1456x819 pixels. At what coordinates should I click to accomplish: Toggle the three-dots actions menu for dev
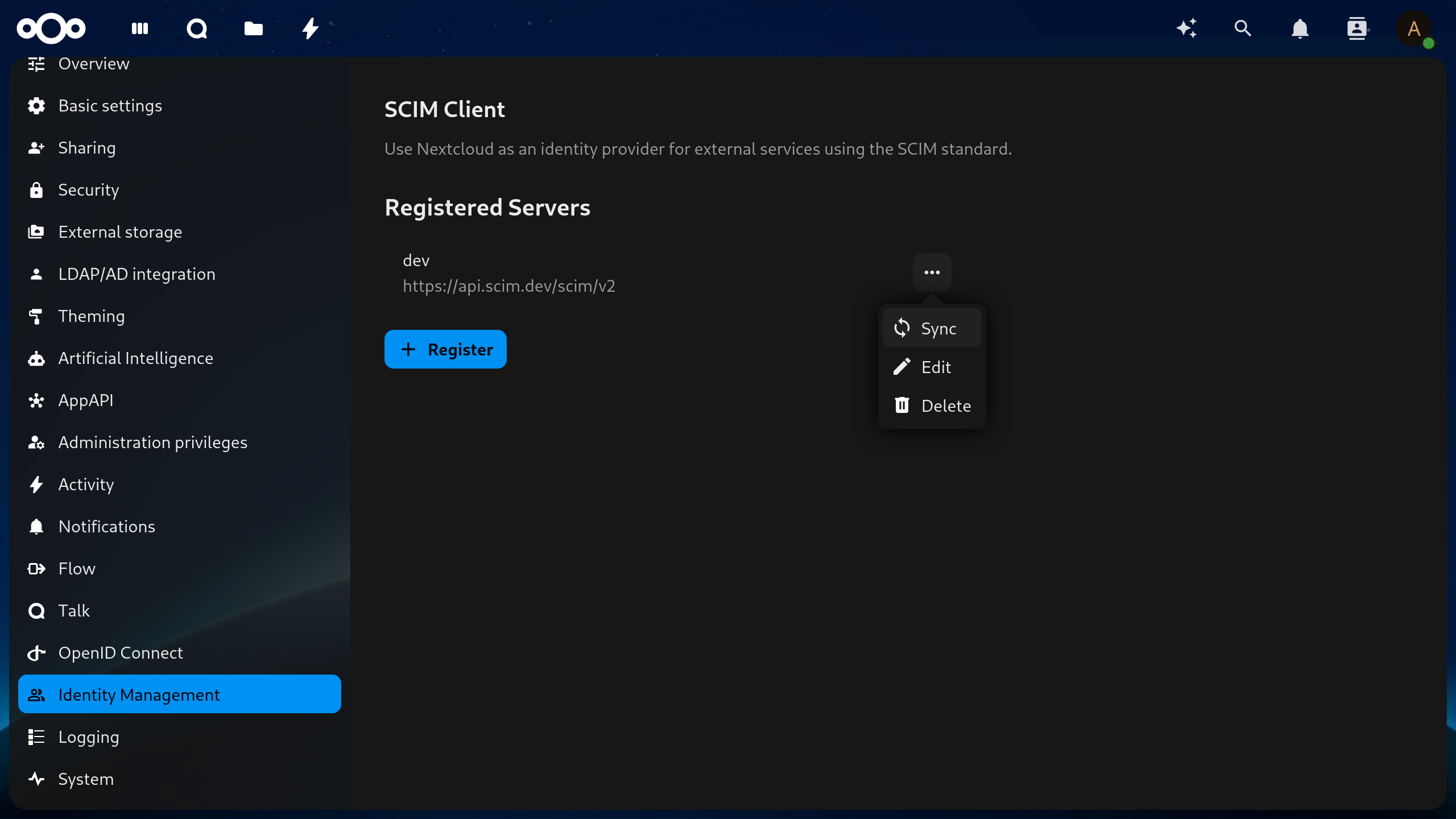click(x=932, y=272)
